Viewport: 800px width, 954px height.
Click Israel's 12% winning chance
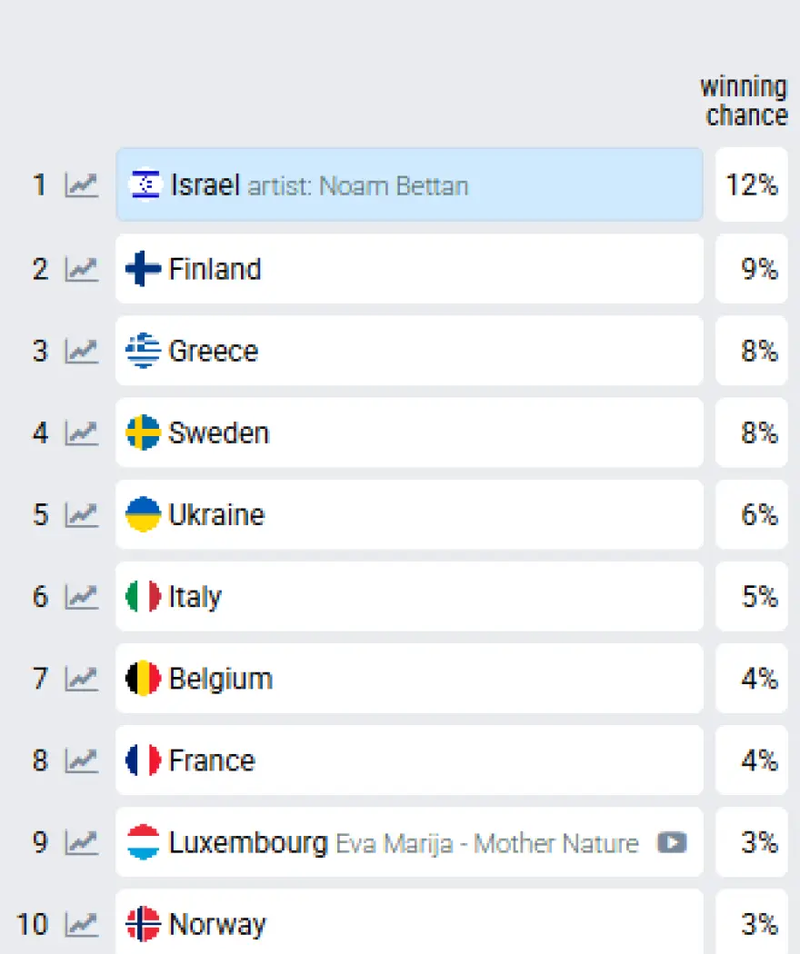point(751,185)
